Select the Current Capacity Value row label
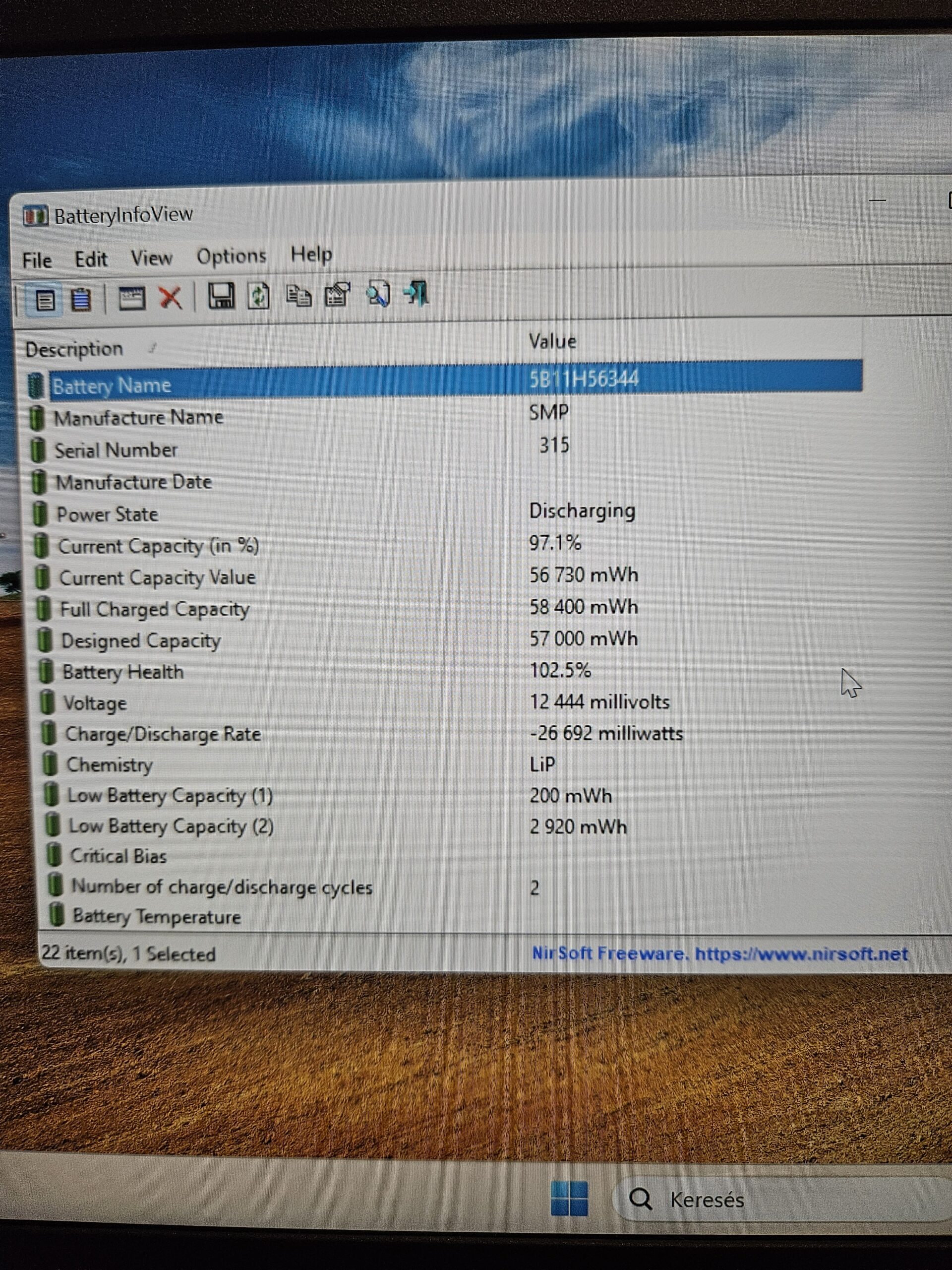952x1270 pixels. tap(158, 577)
